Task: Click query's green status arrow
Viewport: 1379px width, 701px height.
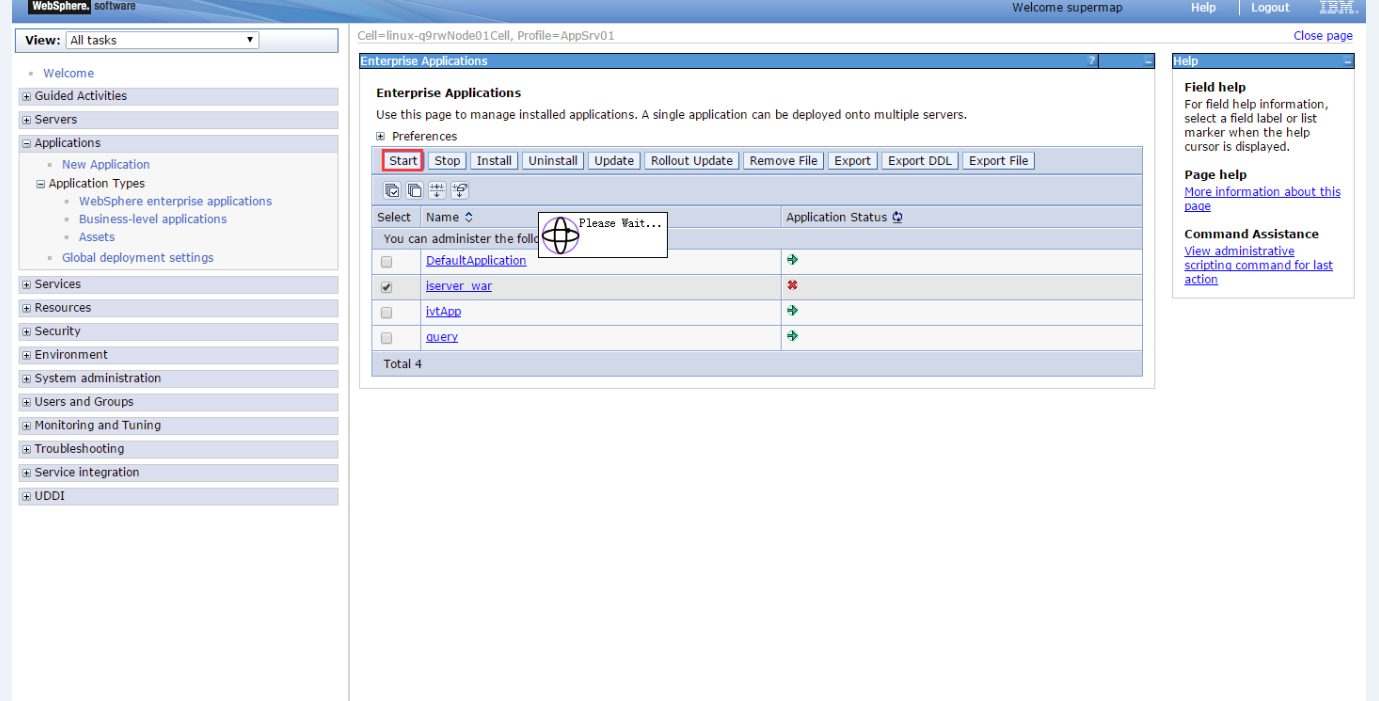Action: [792, 336]
